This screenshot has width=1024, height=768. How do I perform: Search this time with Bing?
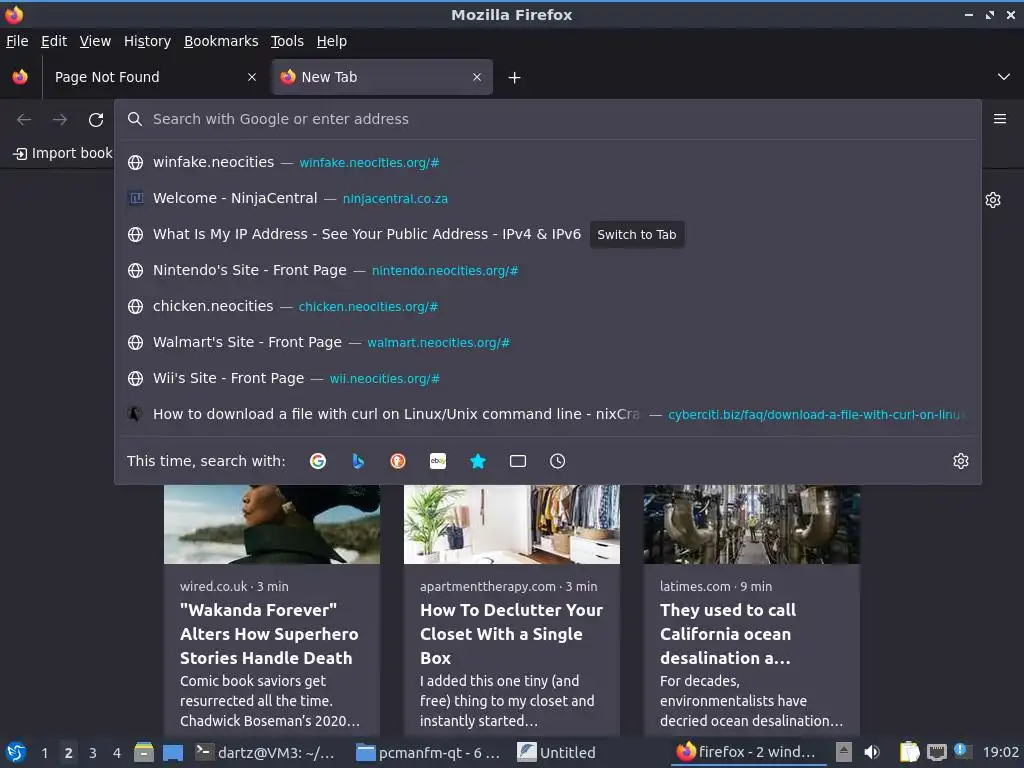pyautogui.click(x=358, y=461)
